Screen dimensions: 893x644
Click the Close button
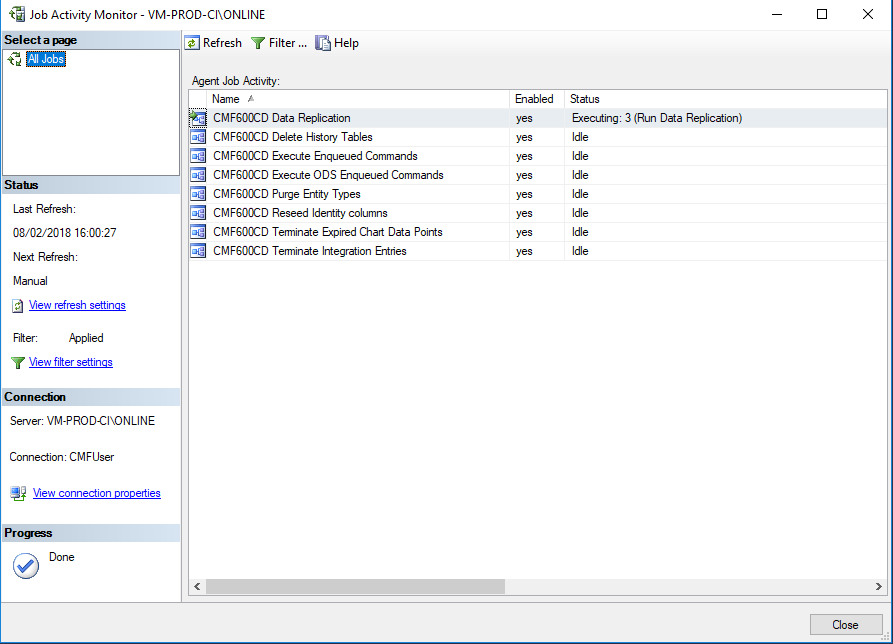click(x=846, y=625)
